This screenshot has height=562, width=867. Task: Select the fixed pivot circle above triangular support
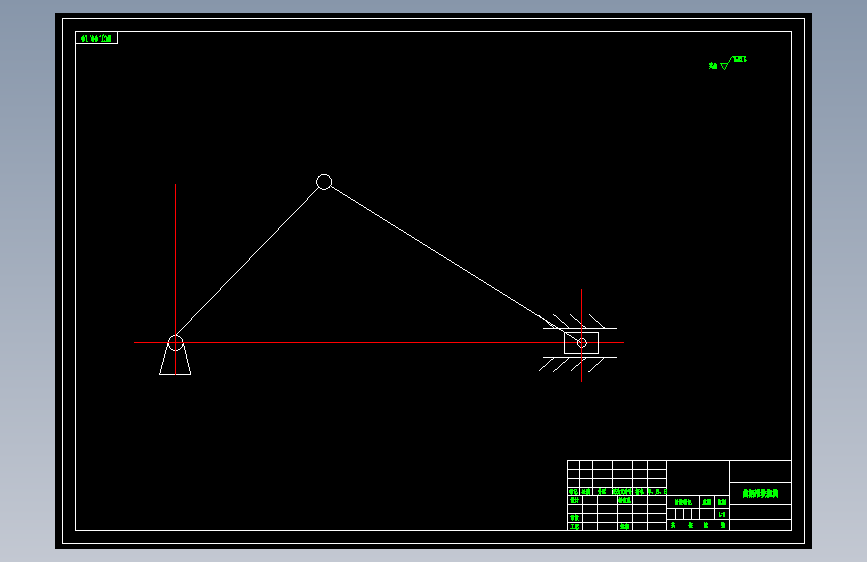(x=176, y=342)
